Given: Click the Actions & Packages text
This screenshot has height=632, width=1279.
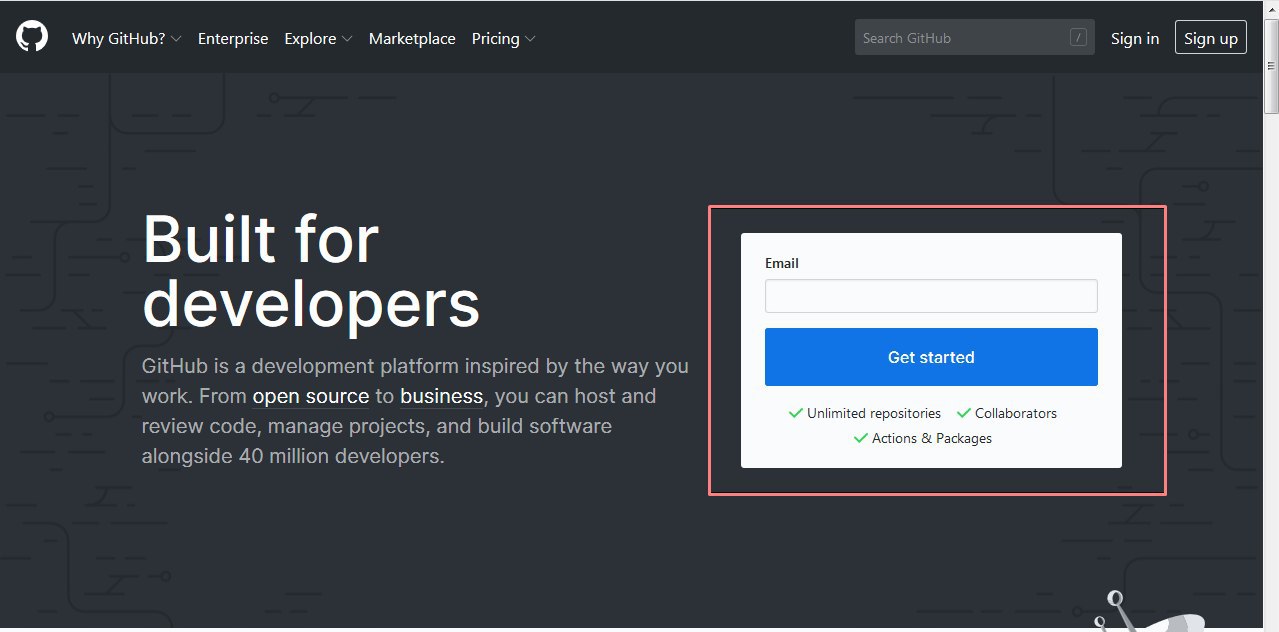Looking at the screenshot, I should point(932,438).
